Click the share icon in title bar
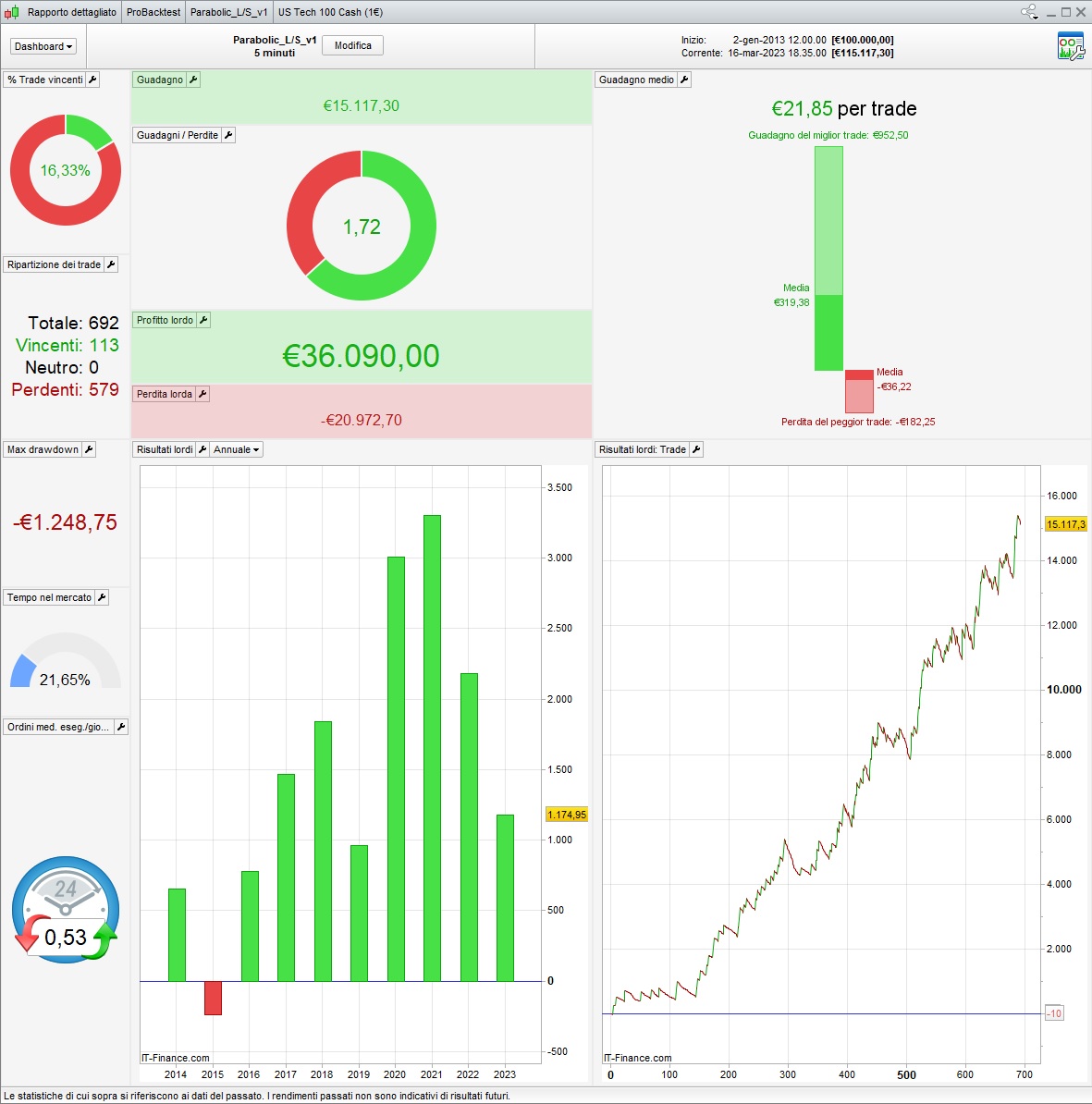The height and width of the screenshot is (1104, 1092). pos(1029,12)
